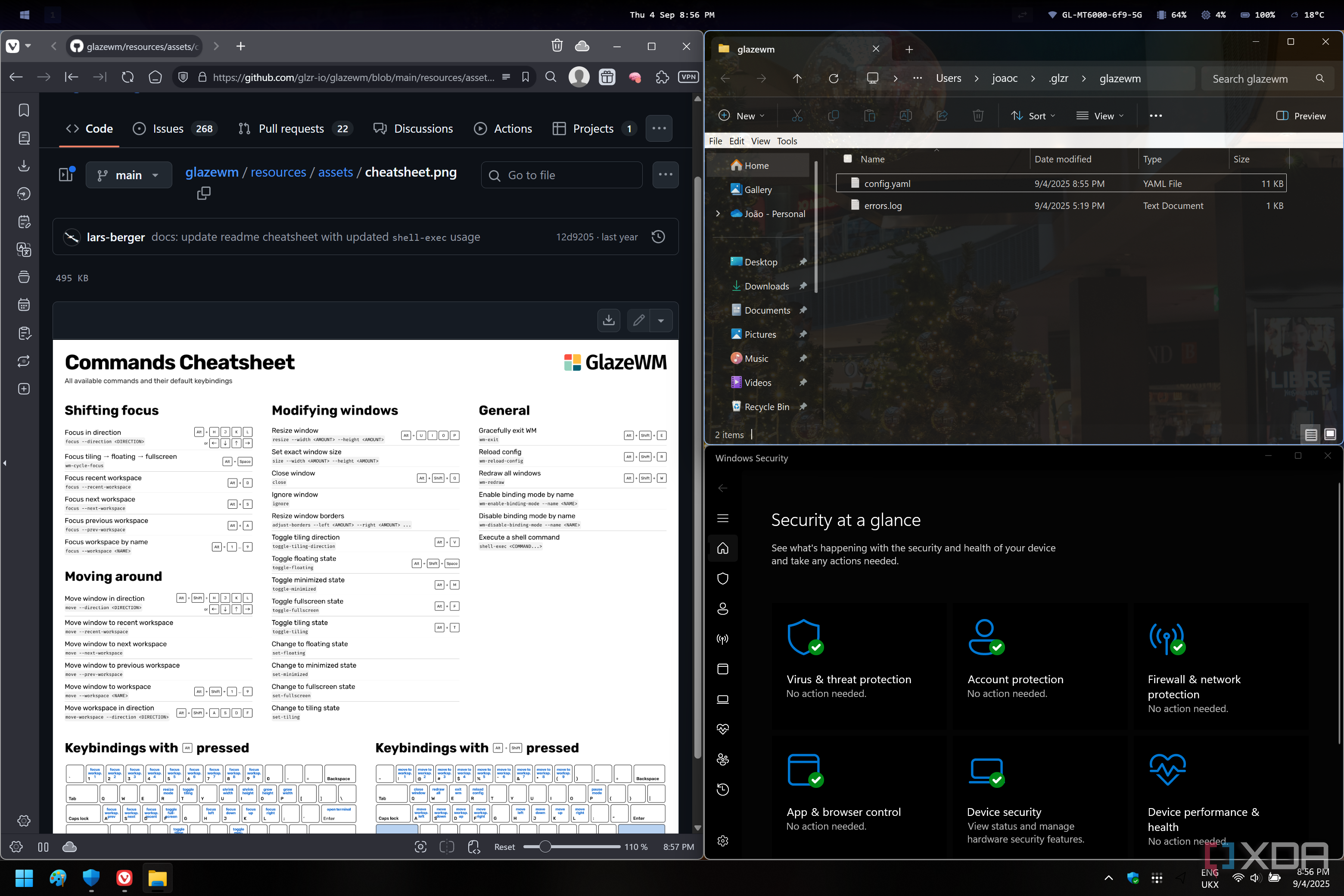Click the download raw file icon
The height and width of the screenshot is (896, 1344).
tap(609, 320)
